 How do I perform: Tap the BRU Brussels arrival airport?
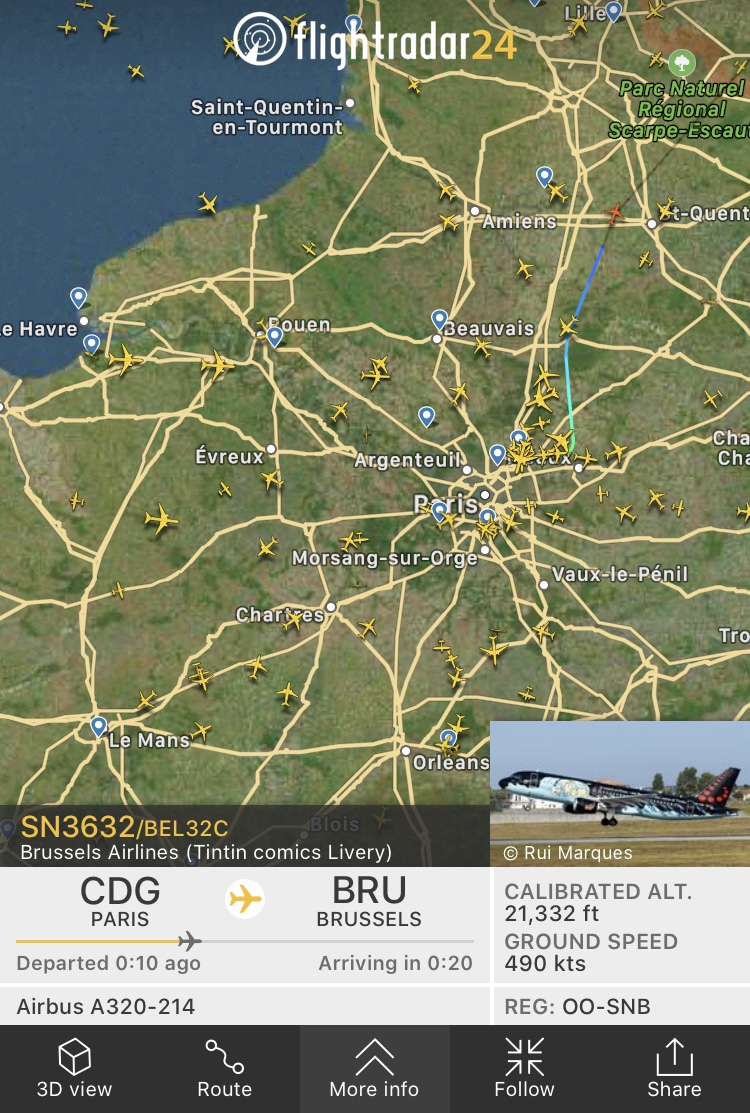pyautogui.click(x=369, y=901)
